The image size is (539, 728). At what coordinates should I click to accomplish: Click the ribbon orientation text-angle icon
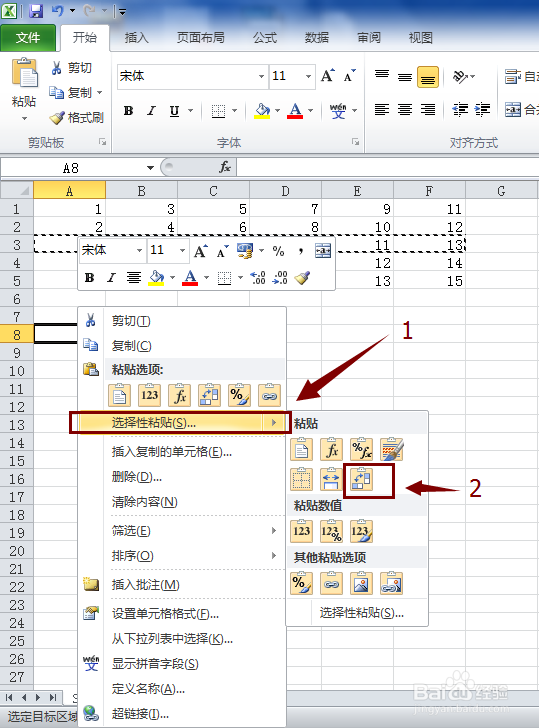pos(460,76)
